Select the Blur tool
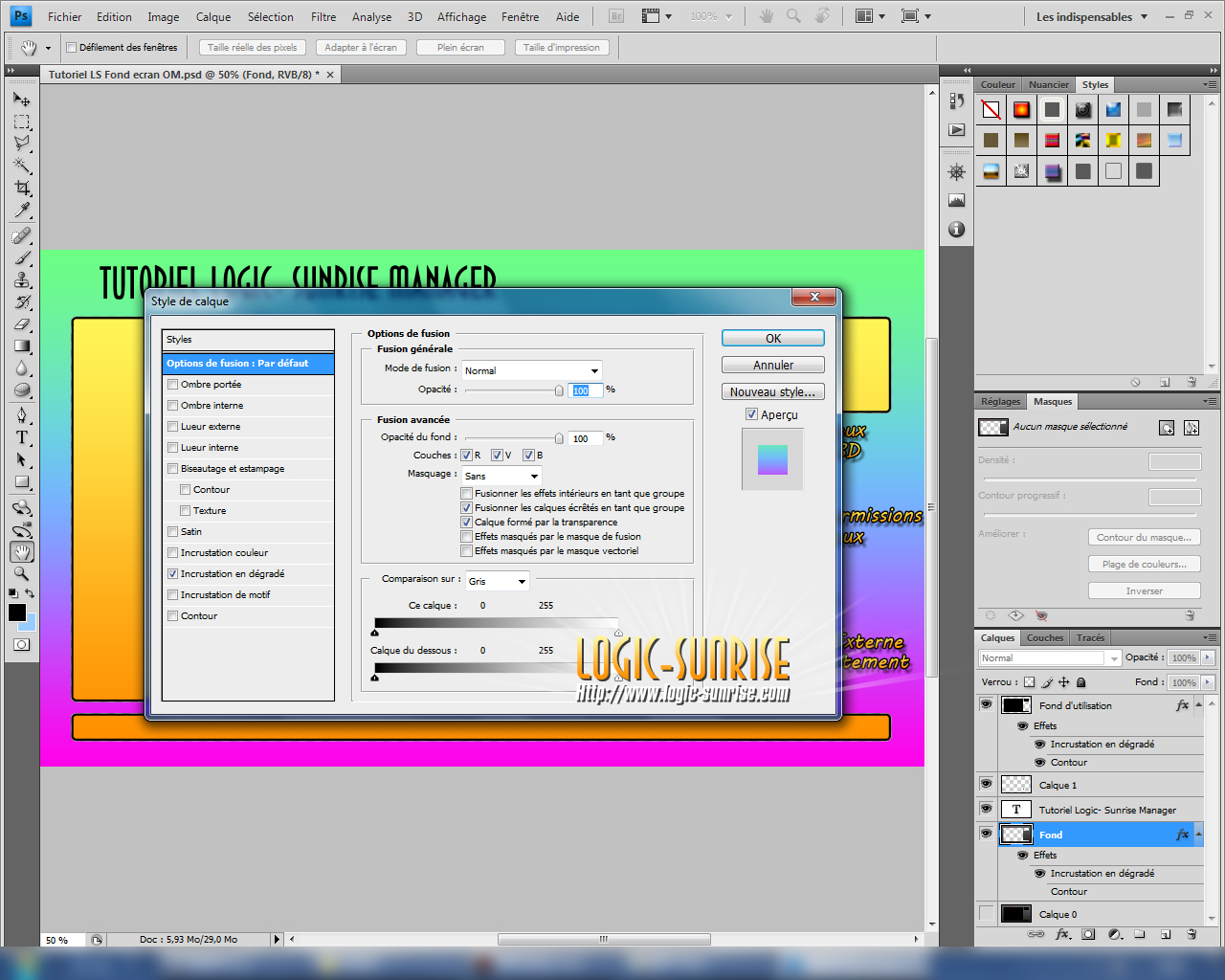The image size is (1225, 980). click(x=22, y=368)
